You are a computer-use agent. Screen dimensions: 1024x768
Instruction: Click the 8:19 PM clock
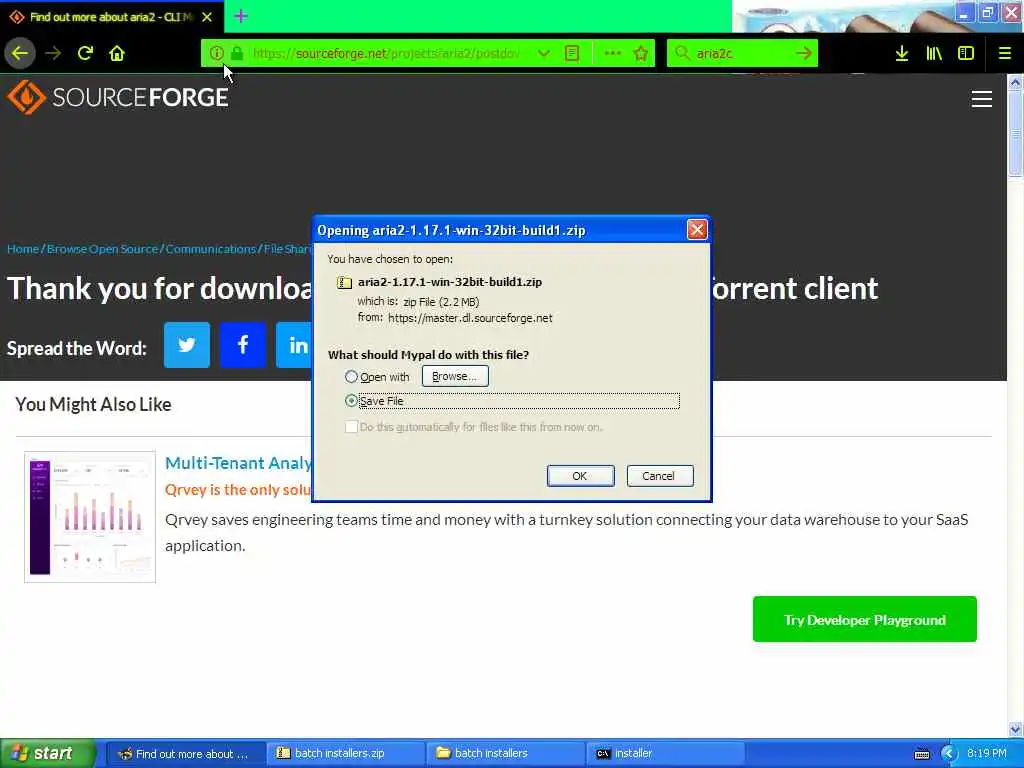[x=987, y=754]
